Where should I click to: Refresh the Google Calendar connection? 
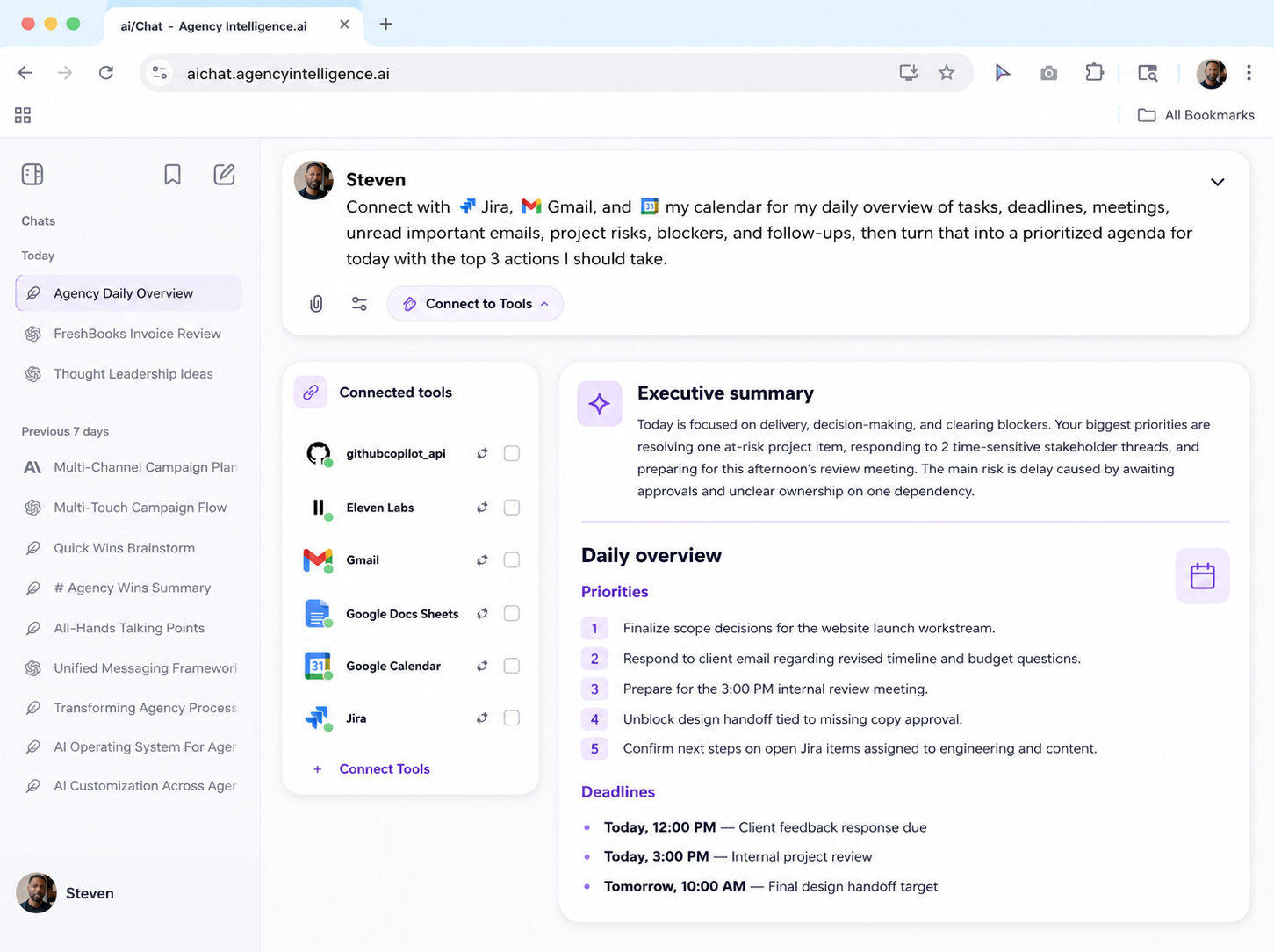coord(482,667)
